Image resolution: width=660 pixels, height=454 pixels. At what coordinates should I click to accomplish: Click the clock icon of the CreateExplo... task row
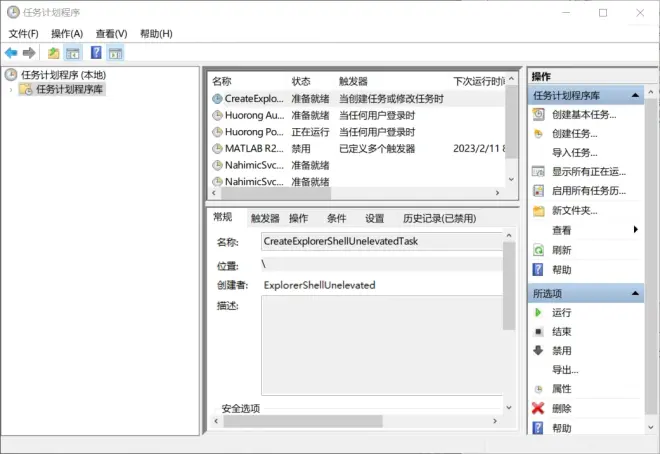pos(217,99)
